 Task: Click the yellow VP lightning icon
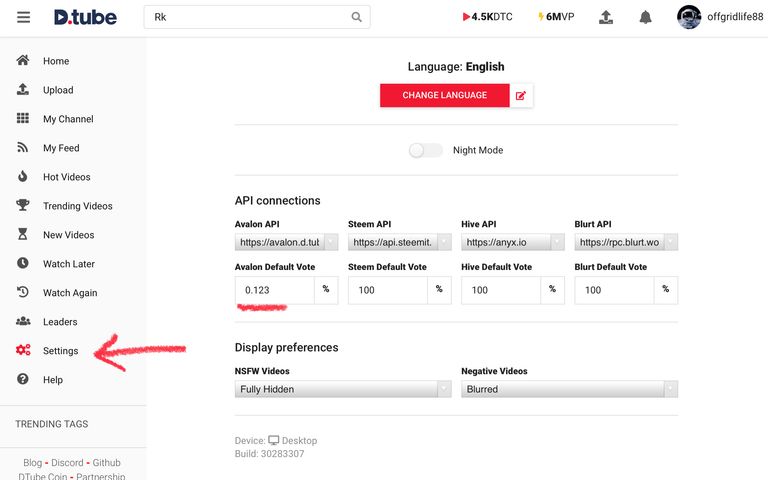coord(541,17)
